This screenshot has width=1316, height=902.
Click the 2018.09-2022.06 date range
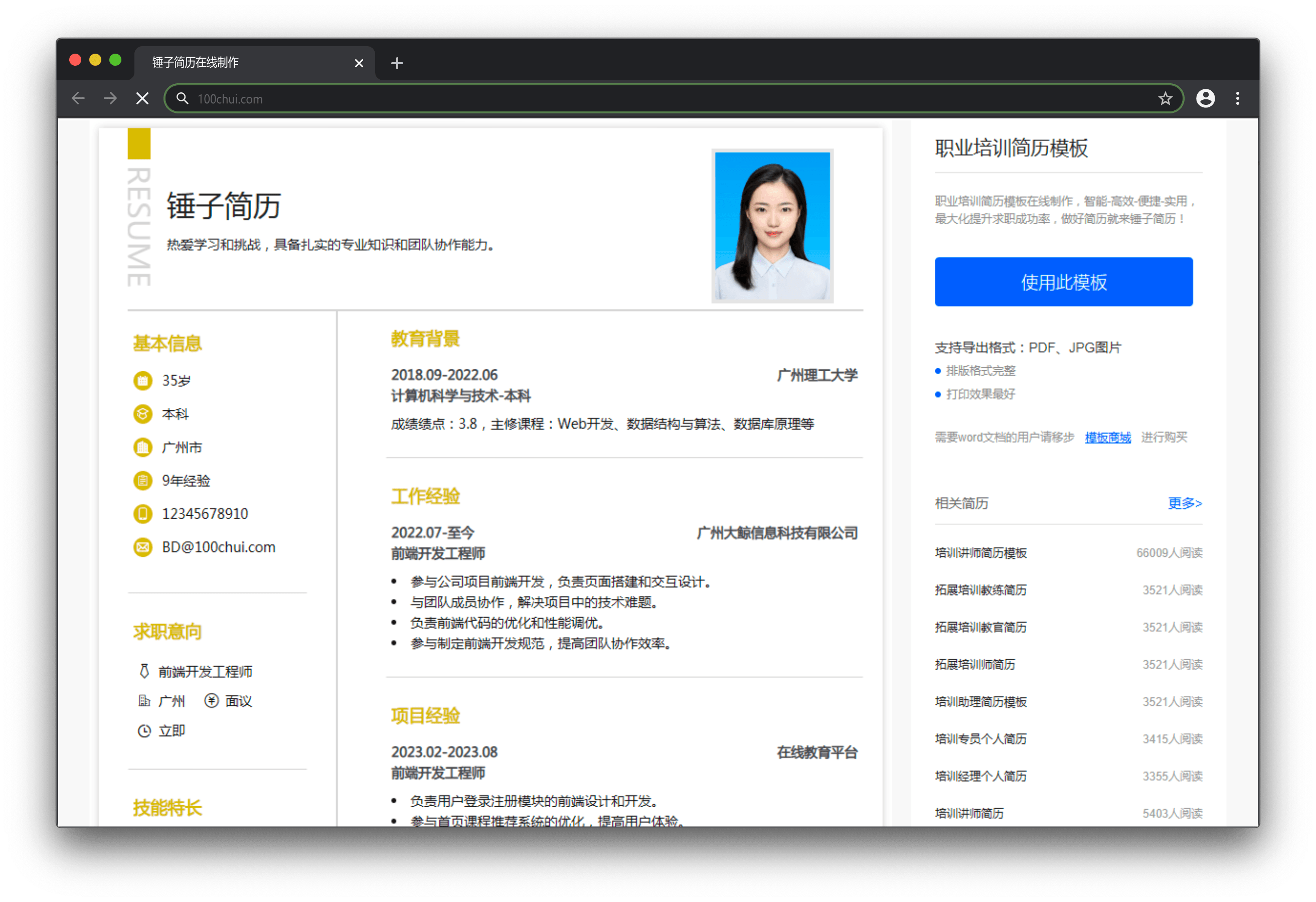click(444, 375)
